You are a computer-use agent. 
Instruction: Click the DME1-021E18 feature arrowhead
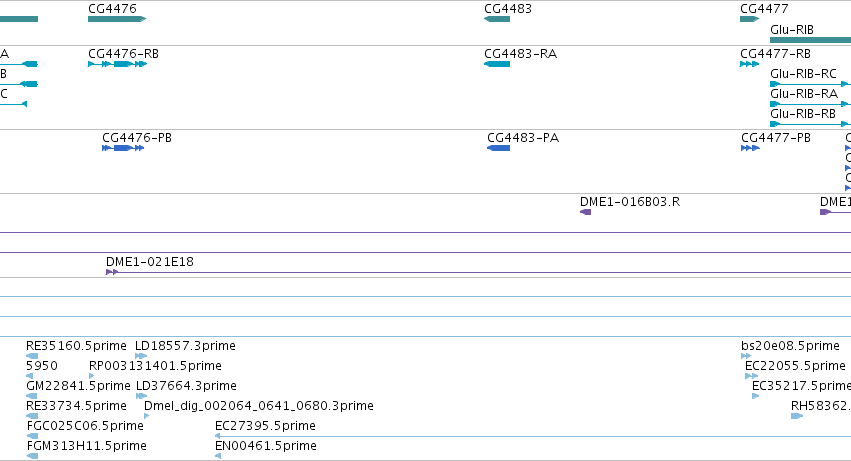coord(112,272)
